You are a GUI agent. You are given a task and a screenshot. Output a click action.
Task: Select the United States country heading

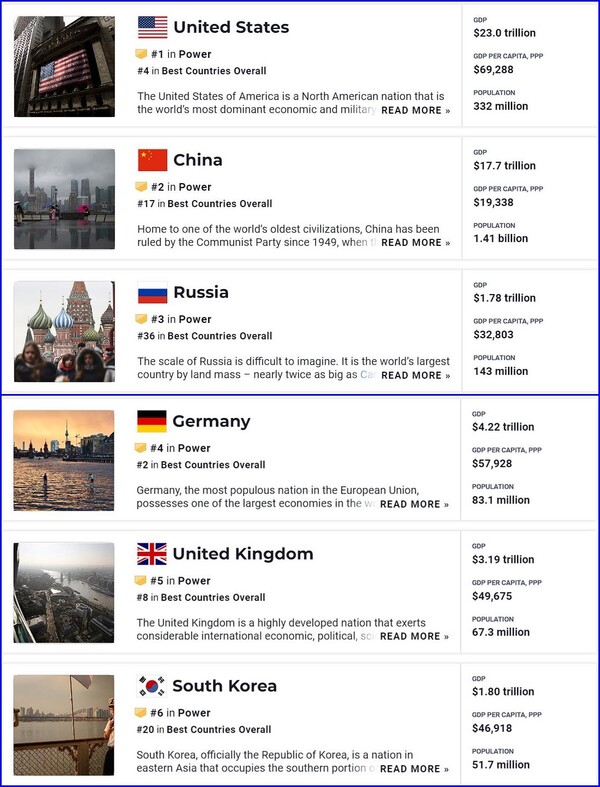[231, 27]
